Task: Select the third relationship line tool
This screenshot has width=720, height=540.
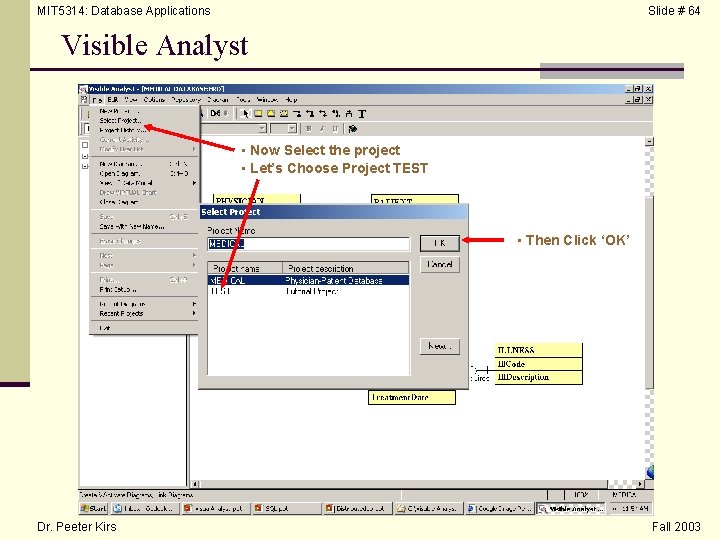Action: (x=323, y=114)
